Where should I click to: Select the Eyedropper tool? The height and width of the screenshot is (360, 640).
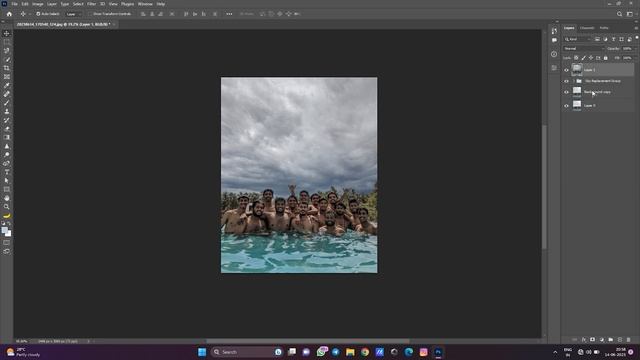(7, 85)
